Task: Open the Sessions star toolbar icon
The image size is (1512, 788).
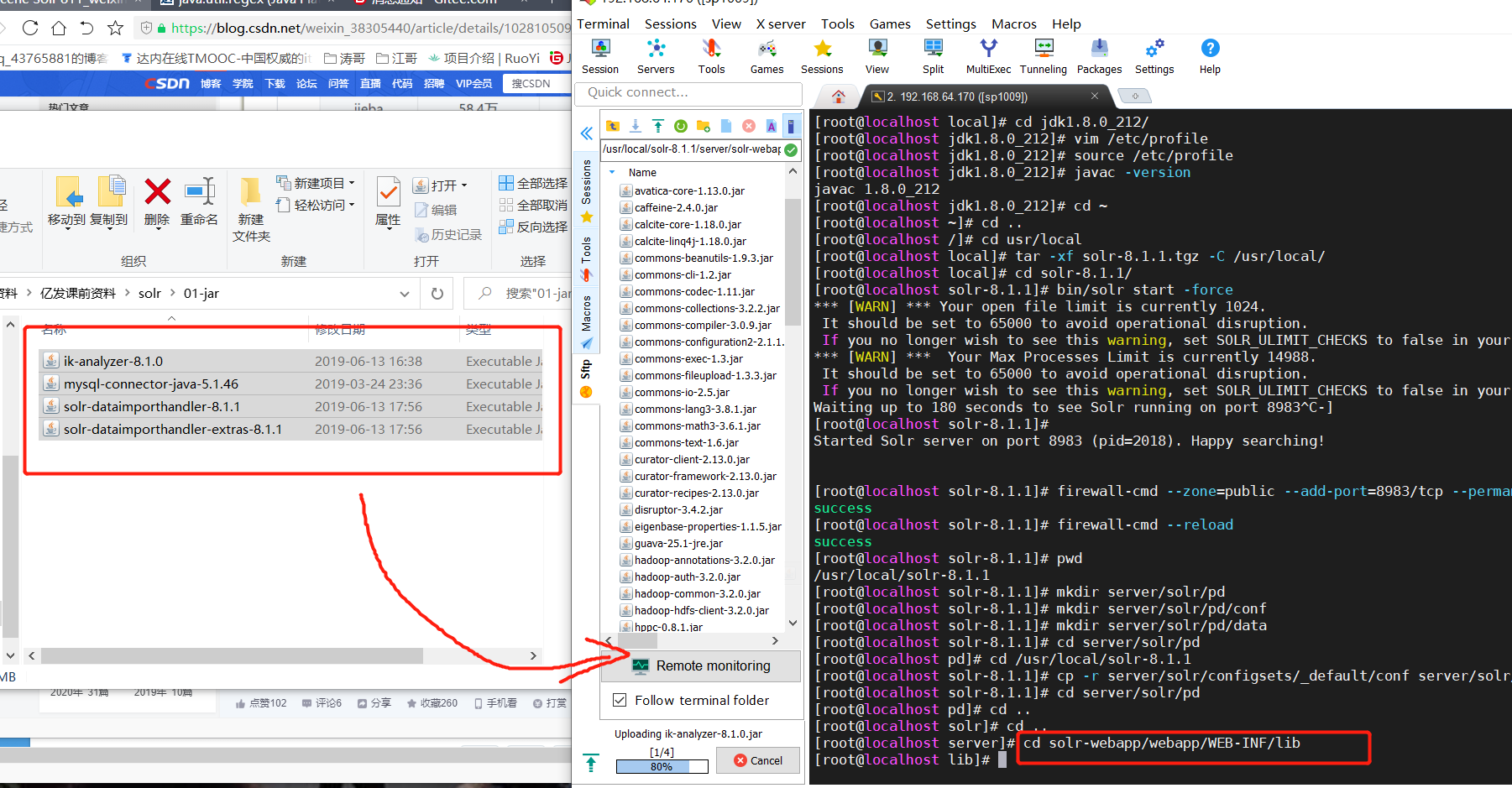Action: pos(822,56)
